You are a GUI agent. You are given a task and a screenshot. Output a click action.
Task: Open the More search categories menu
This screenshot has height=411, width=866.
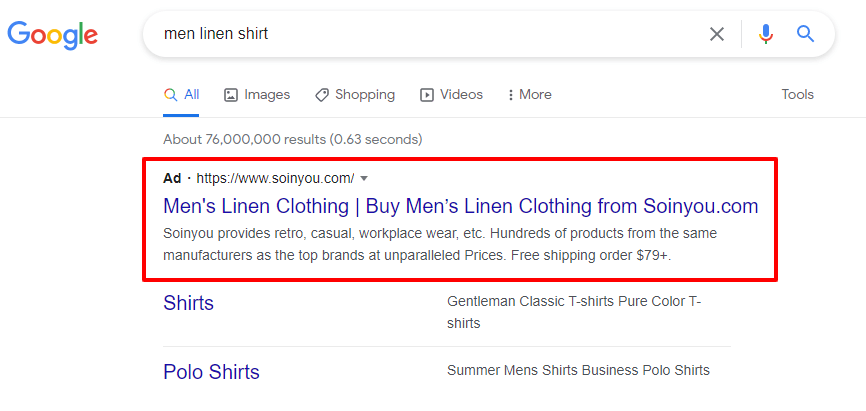point(530,95)
